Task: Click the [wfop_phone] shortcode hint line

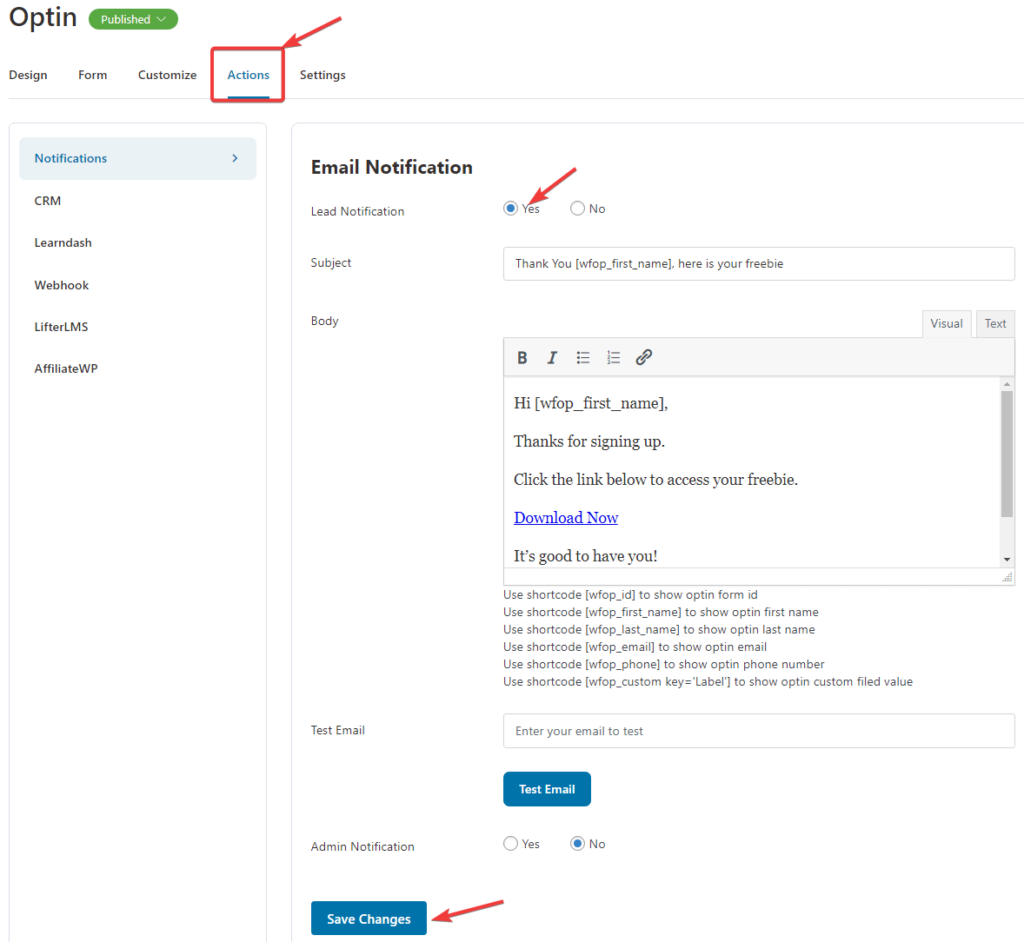Action: pyautogui.click(x=664, y=664)
